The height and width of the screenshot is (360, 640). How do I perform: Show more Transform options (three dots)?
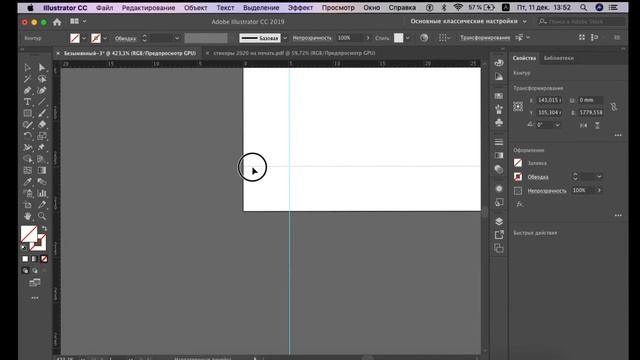(x=618, y=135)
